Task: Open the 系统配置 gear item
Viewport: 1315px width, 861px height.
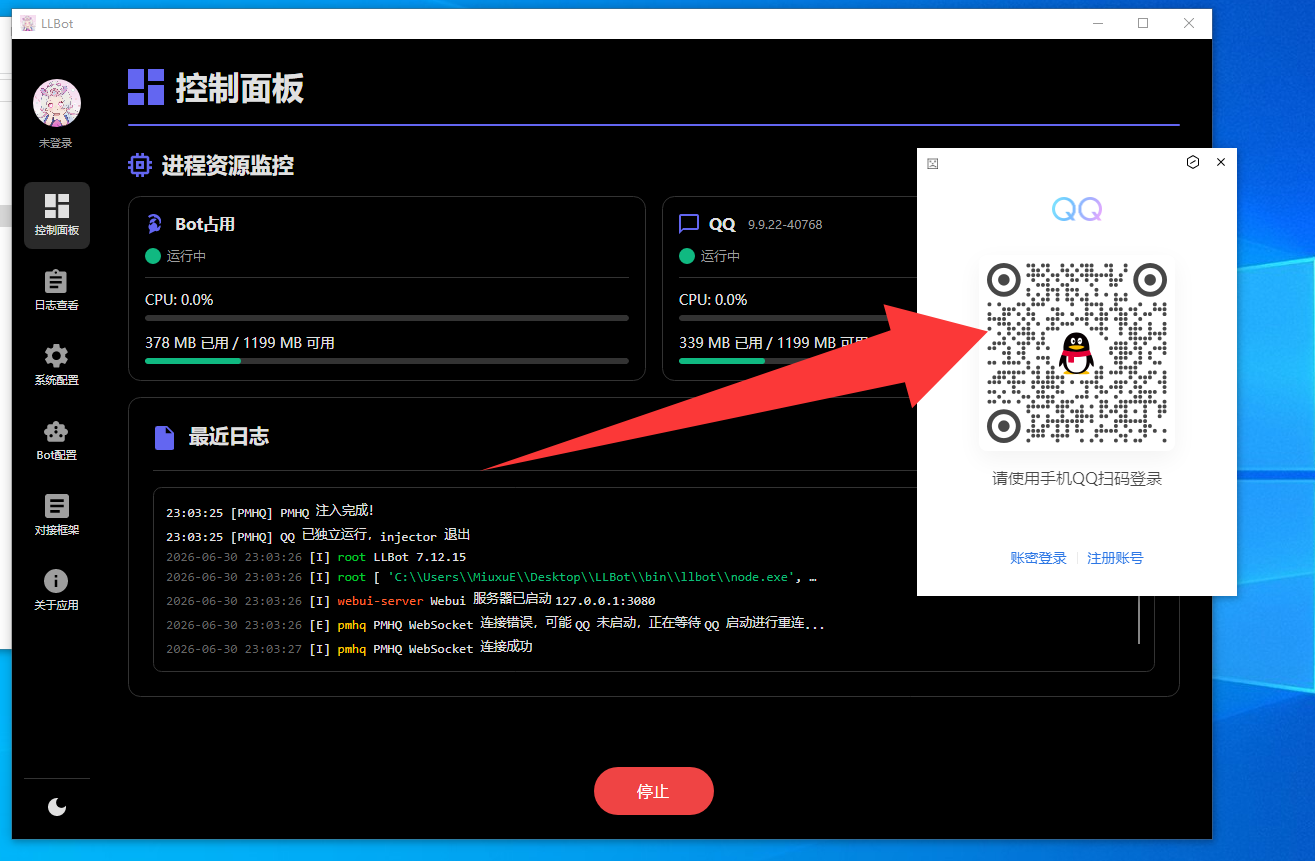Action: pos(57,365)
